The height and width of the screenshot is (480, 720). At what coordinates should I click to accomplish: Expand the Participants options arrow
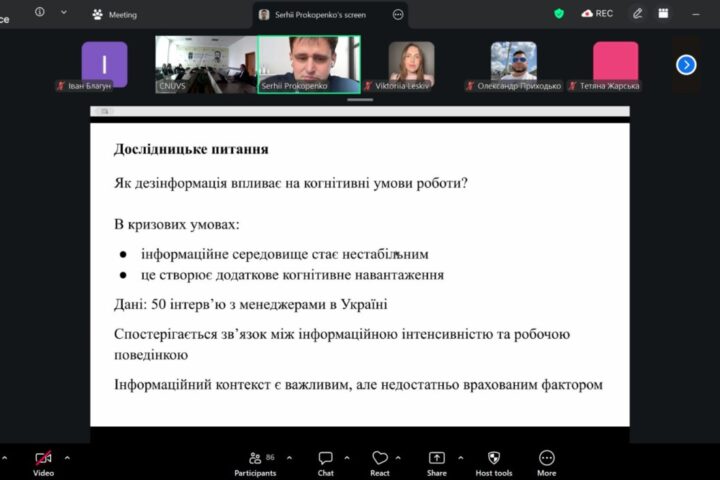tap(289, 458)
